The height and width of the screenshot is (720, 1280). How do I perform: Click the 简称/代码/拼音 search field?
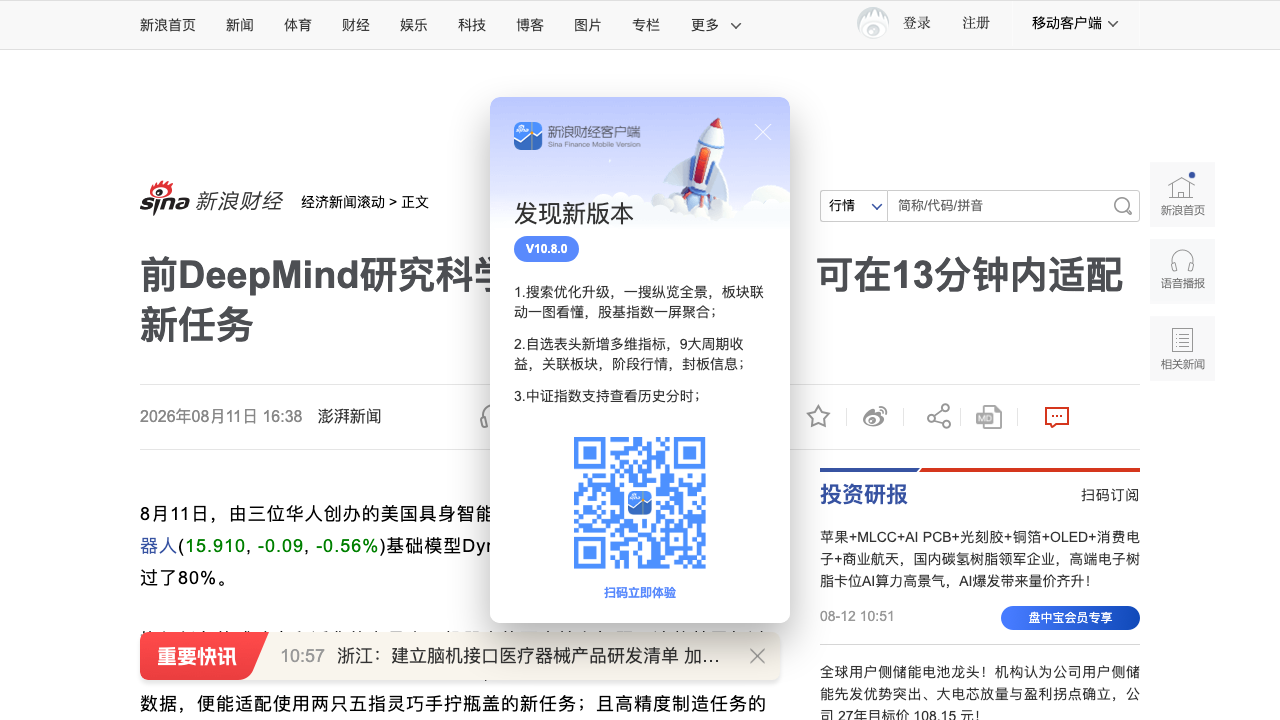1000,206
